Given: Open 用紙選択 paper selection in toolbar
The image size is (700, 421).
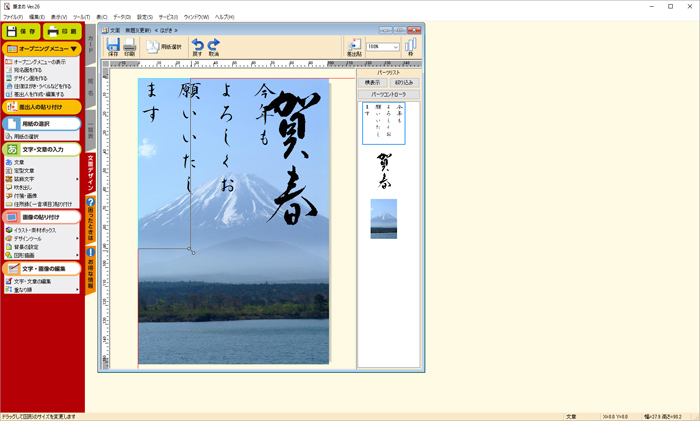Looking at the screenshot, I should [165, 46].
